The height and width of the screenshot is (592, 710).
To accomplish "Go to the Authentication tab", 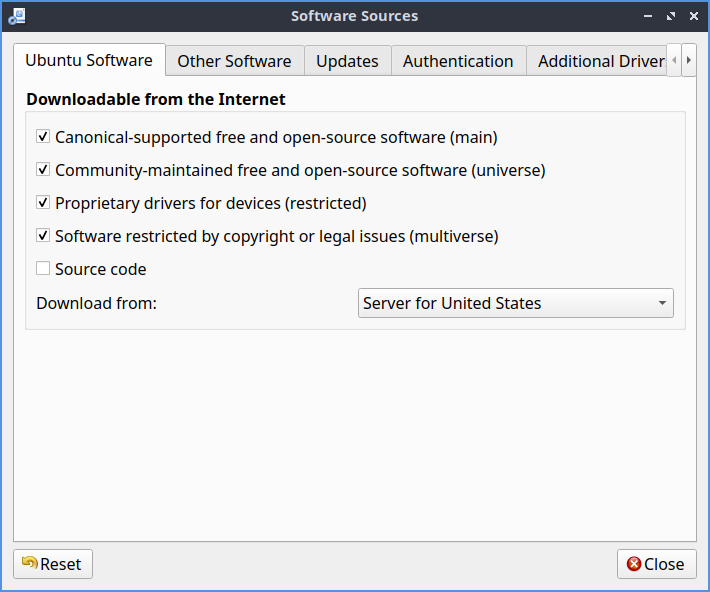I will [458, 61].
